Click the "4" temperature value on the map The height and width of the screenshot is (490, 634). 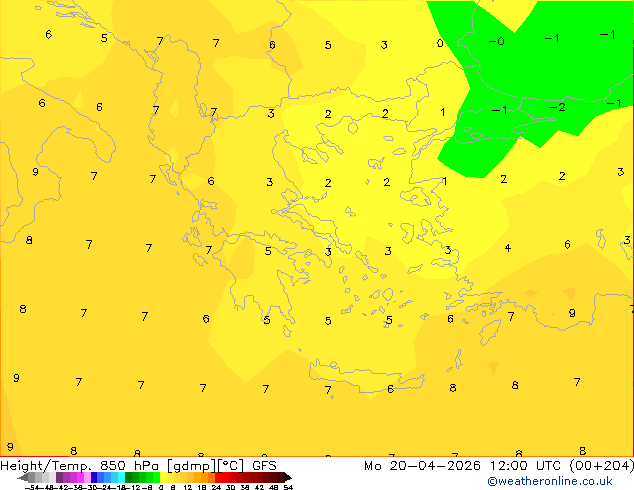click(508, 247)
